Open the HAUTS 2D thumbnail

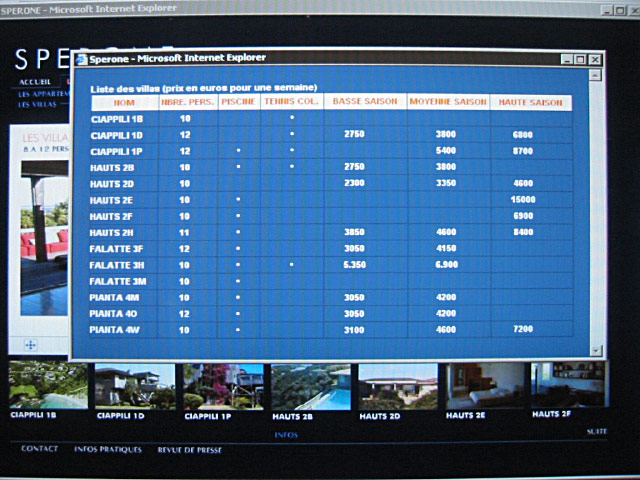tap(398, 387)
